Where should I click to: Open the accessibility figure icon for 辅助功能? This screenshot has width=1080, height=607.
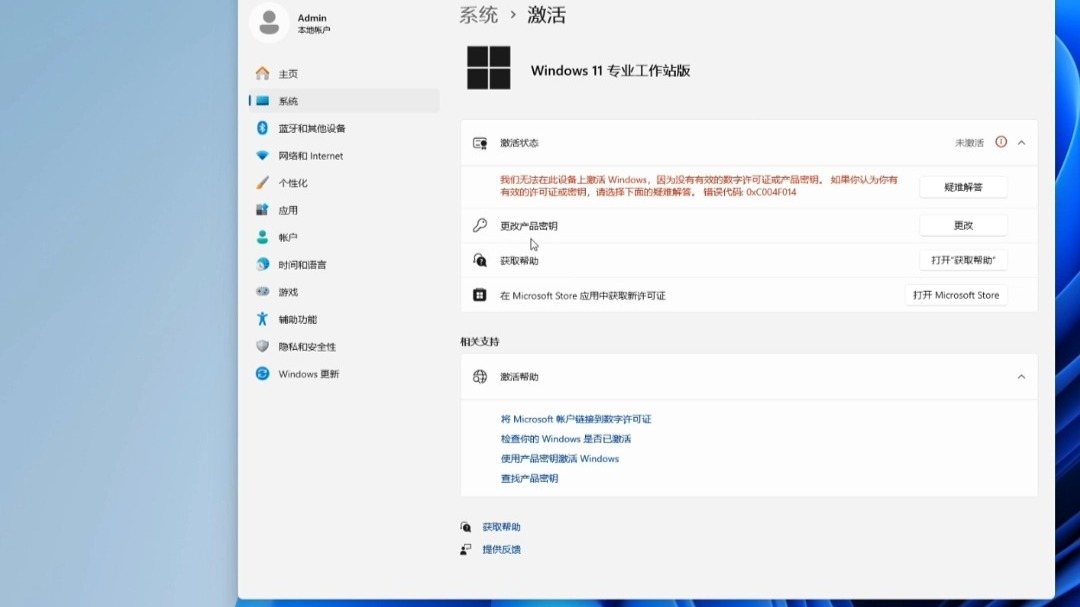coord(262,319)
